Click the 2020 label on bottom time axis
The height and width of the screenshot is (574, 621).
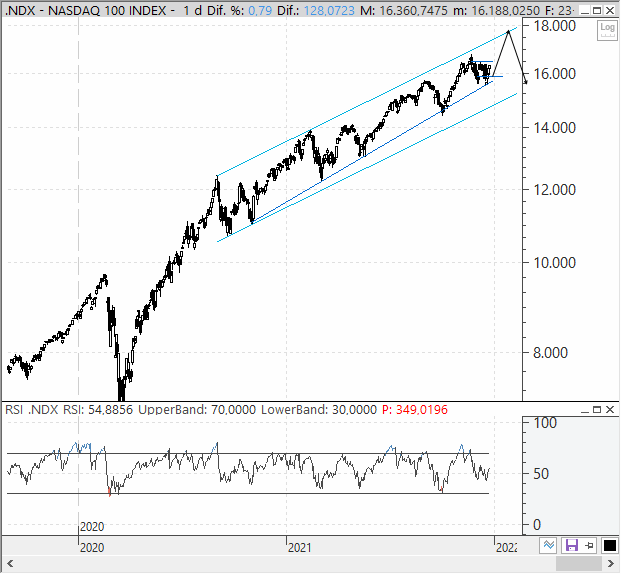(92, 548)
